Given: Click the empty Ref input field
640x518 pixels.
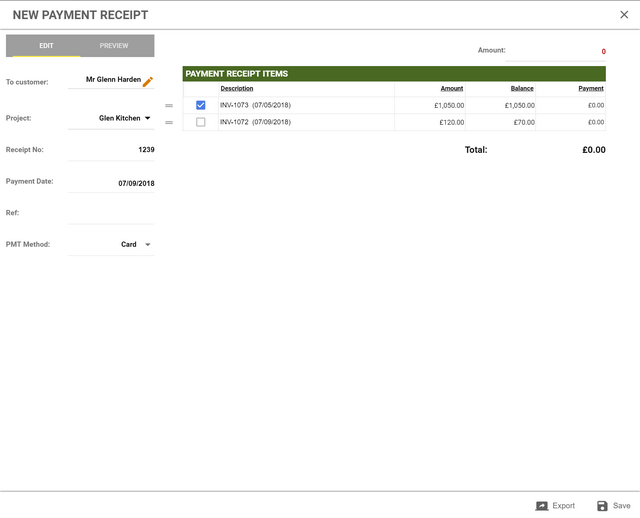Looking at the screenshot, I should click(111, 213).
